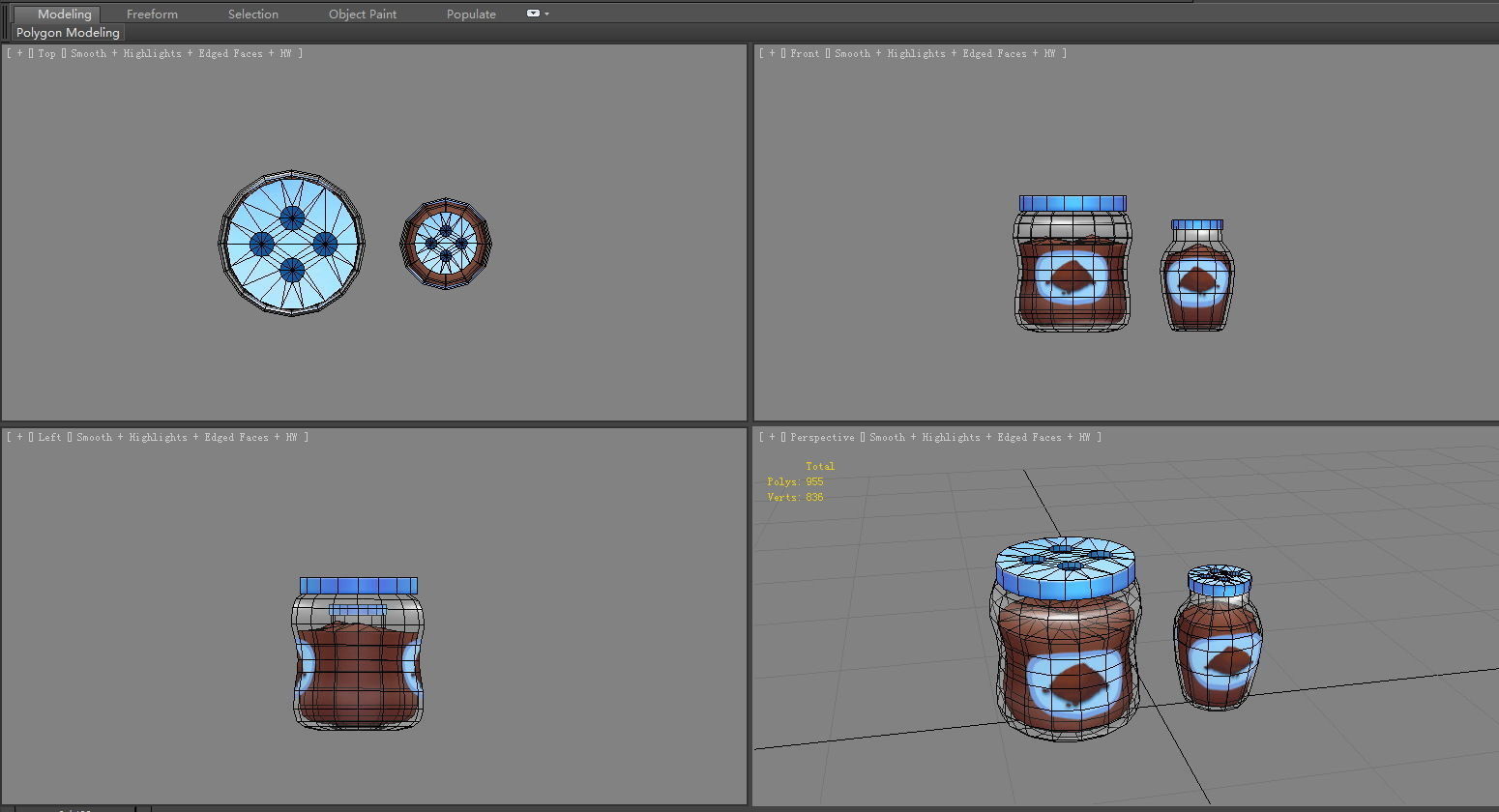This screenshot has width=1499, height=812.
Task: Open the Top viewport [+] general menu
Action: [19, 53]
